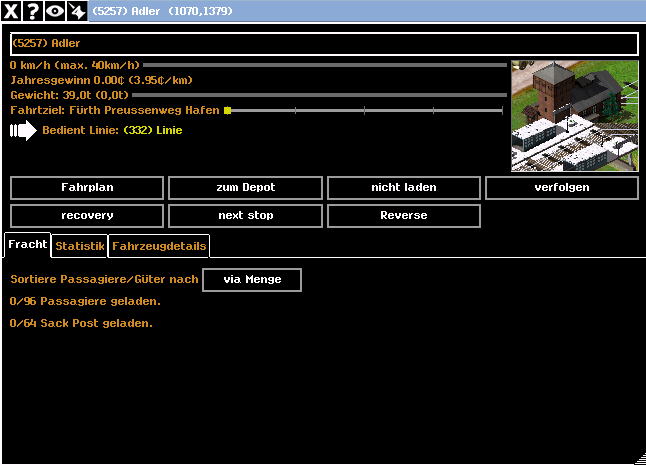Click the eye icon to go to vehicle

pyautogui.click(x=54, y=11)
